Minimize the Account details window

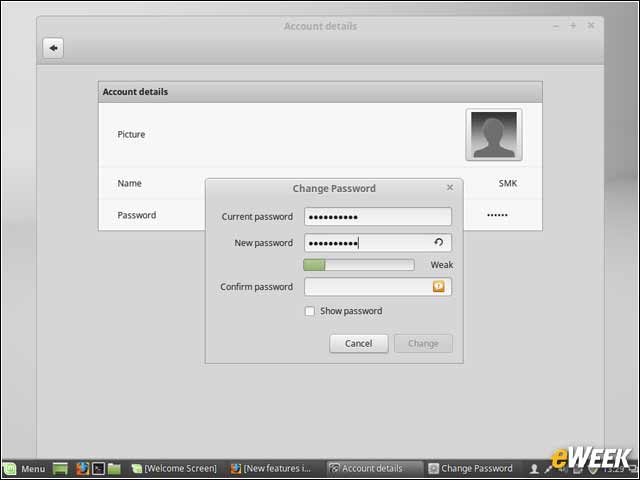tap(556, 26)
